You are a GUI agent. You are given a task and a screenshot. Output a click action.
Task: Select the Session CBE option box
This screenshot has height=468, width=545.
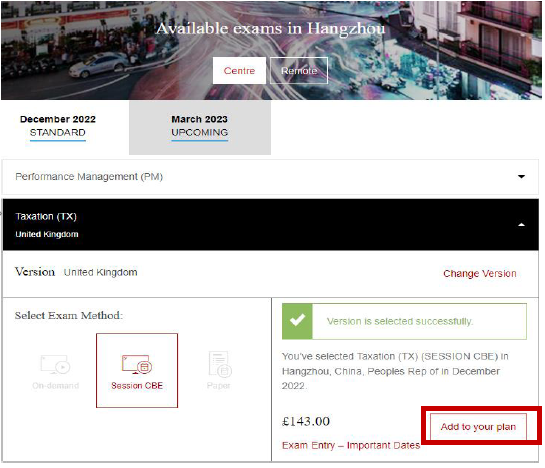pyautogui.click(x=137, y=370)
